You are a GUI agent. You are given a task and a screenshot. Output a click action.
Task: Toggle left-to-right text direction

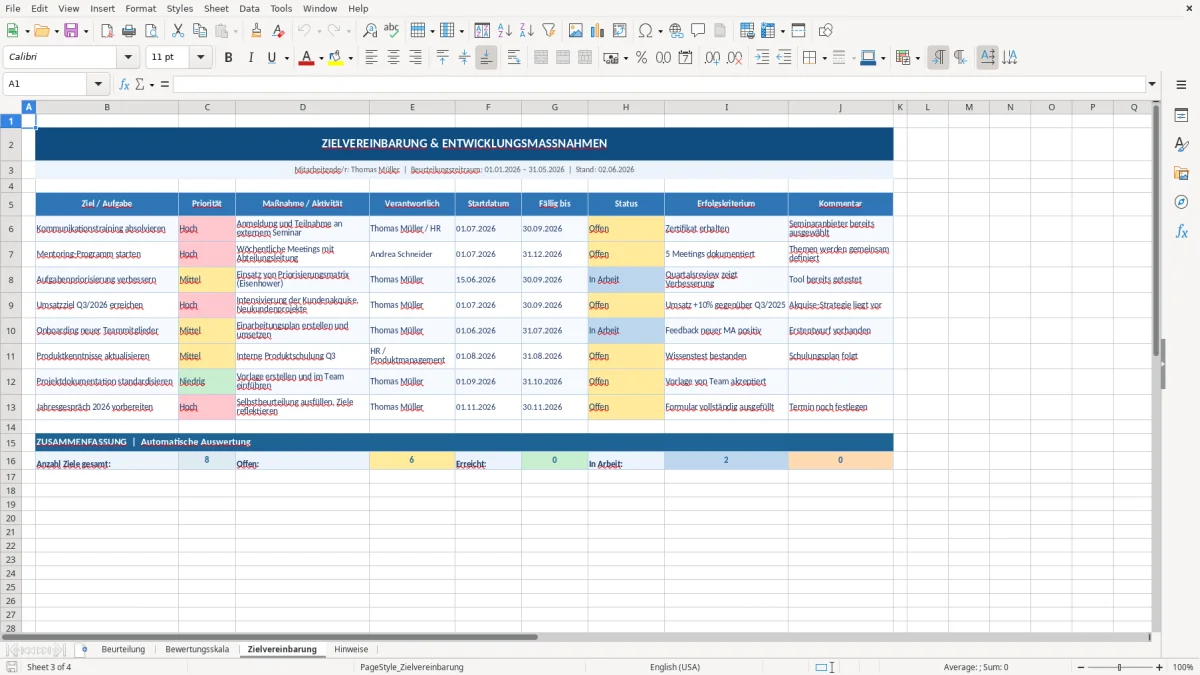tap(938, 58)
